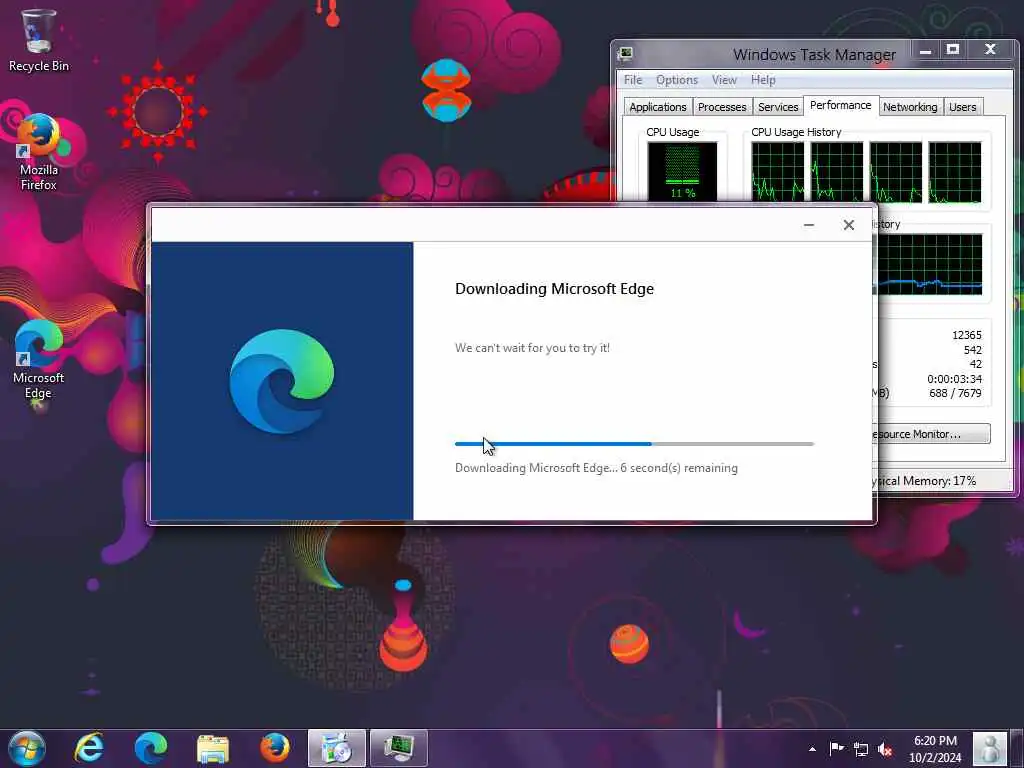The image size is (1024, 768).
Task: Select the Performance tab
Action: tap(840, 105)
